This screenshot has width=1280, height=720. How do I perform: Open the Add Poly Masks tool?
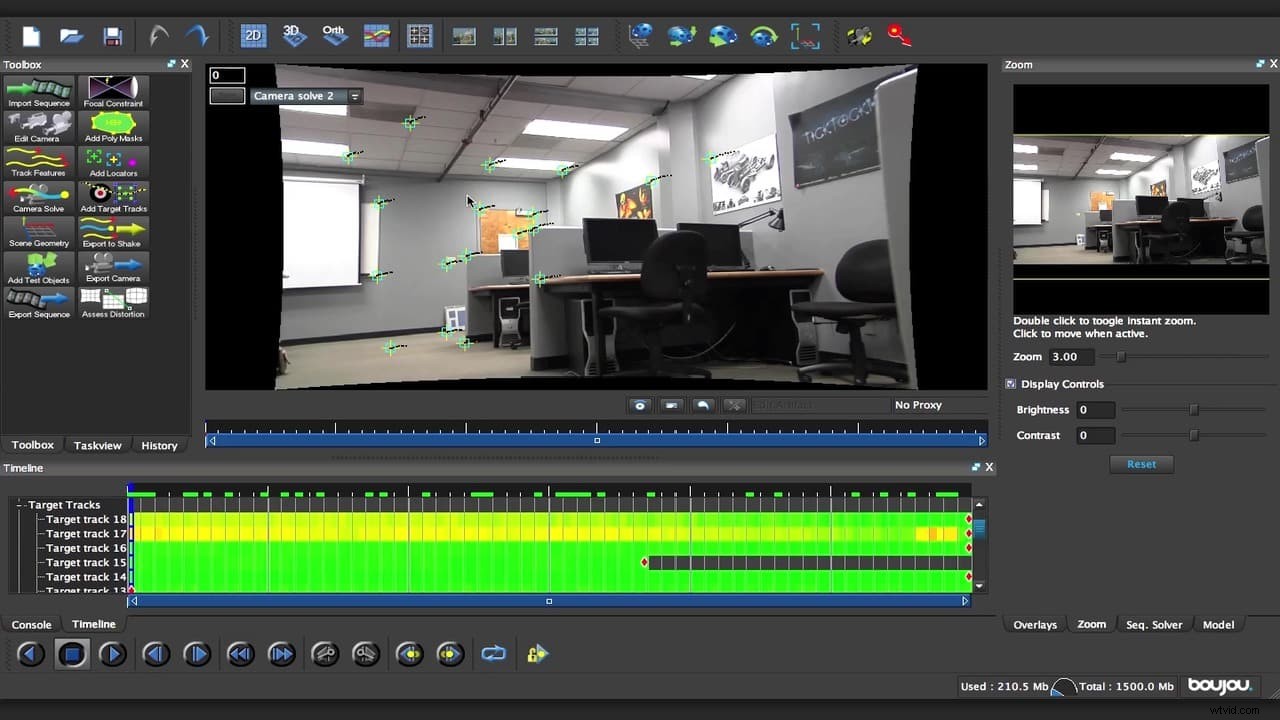coord(113,125)
